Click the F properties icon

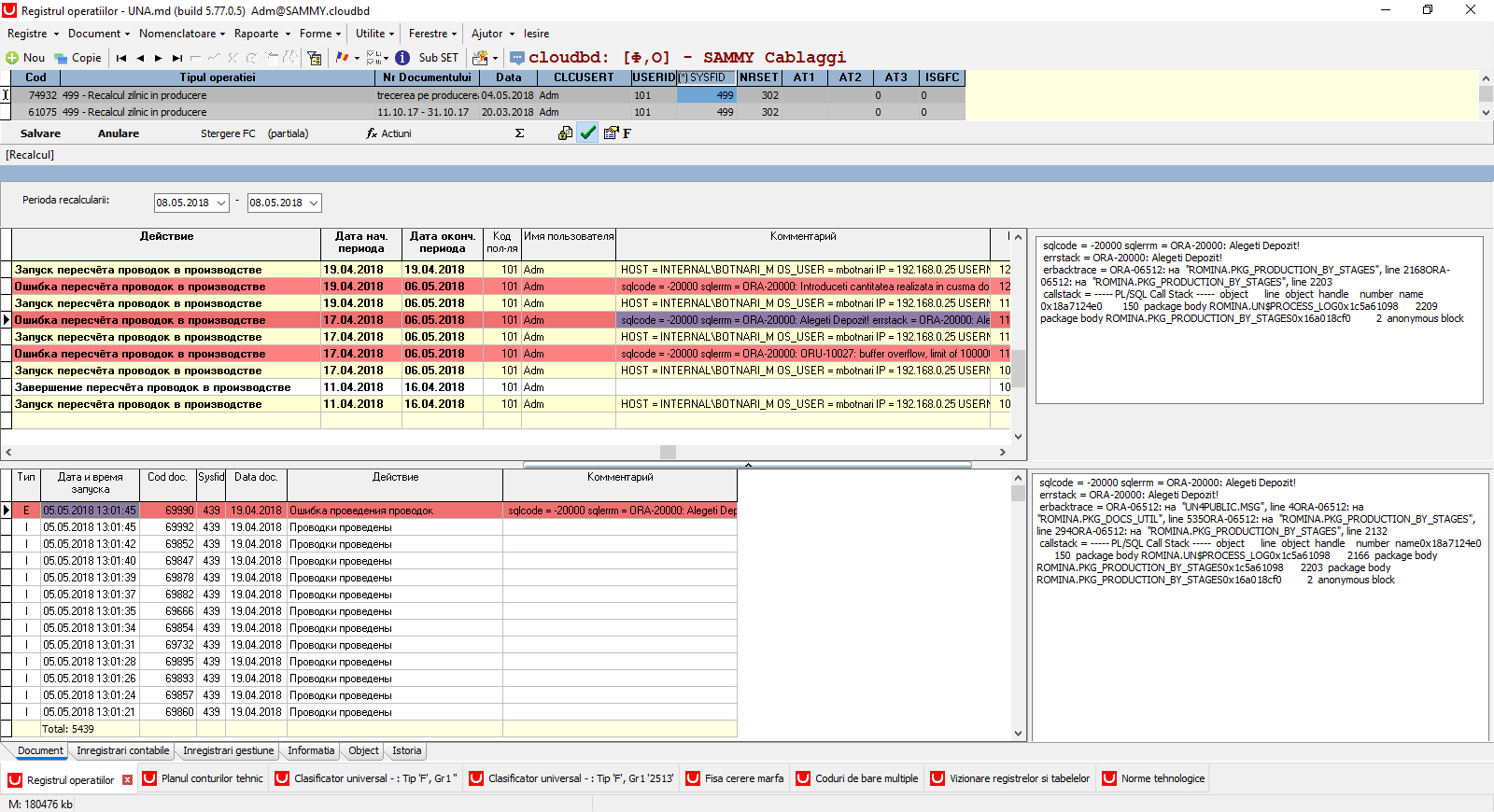coord(617,133)
